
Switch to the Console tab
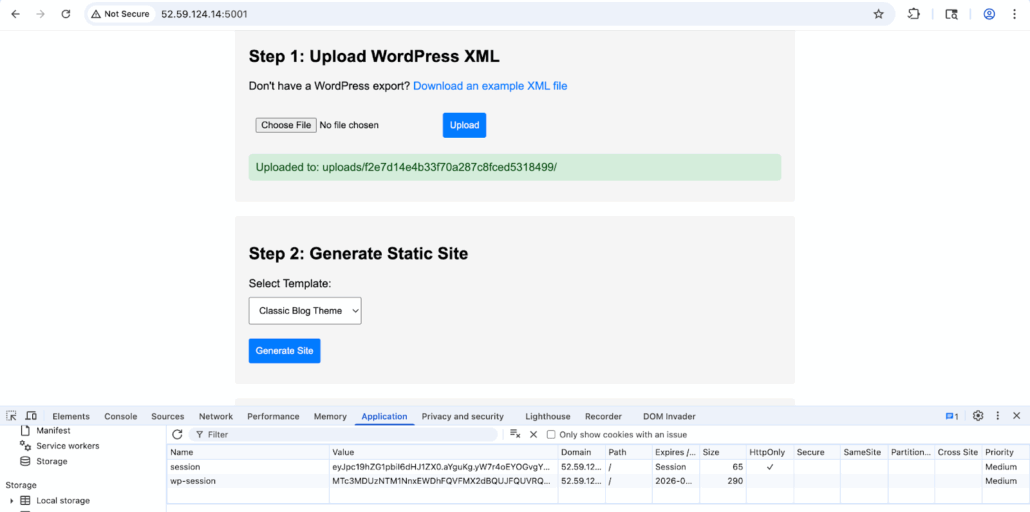tap(121, 417)
